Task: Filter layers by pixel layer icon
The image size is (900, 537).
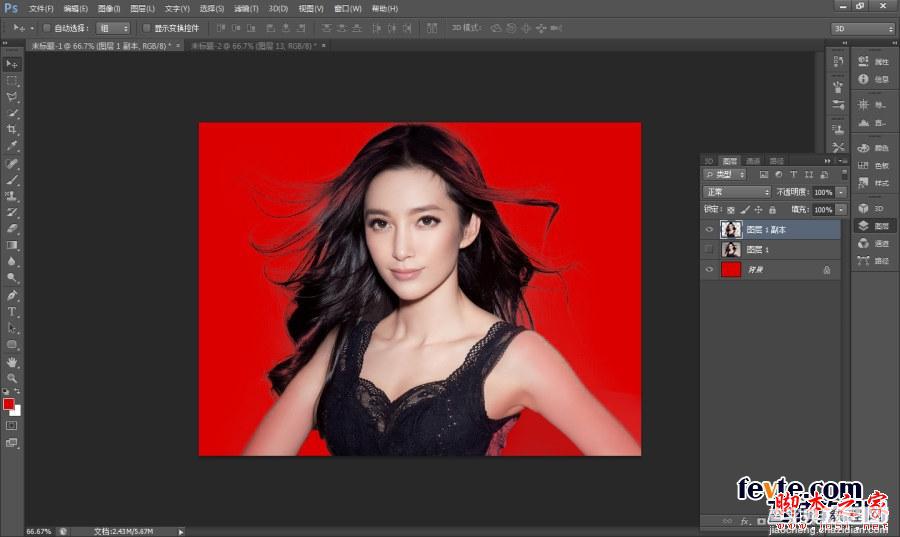Action: (x=763, y=174)
